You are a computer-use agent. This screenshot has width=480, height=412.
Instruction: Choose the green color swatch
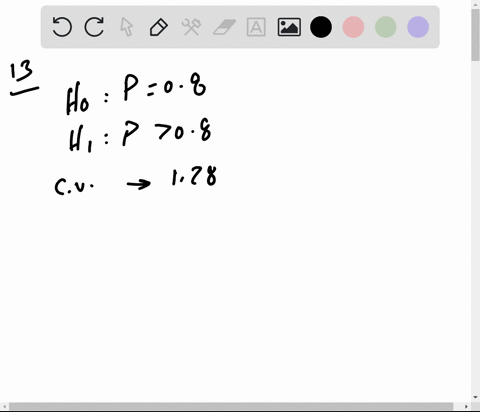coord(386,27)
